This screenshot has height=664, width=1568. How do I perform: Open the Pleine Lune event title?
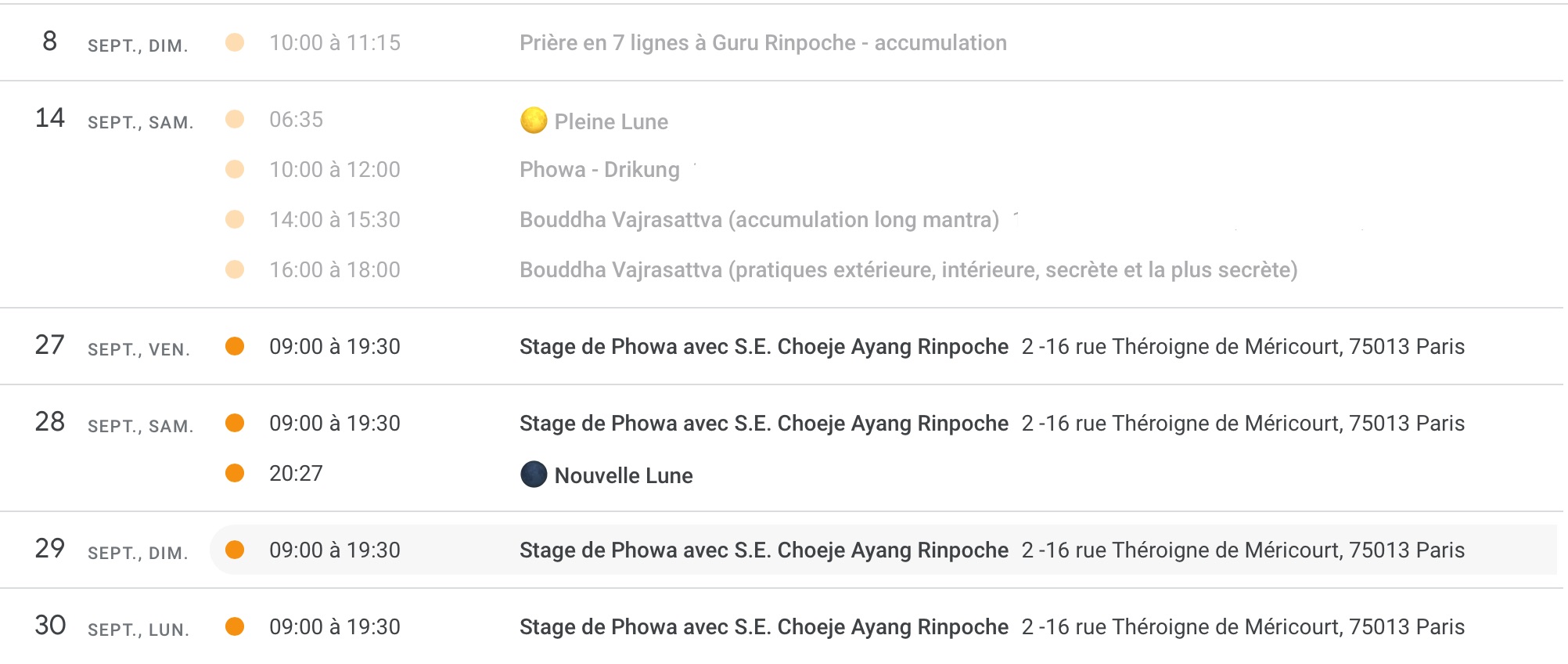(611, 122)
